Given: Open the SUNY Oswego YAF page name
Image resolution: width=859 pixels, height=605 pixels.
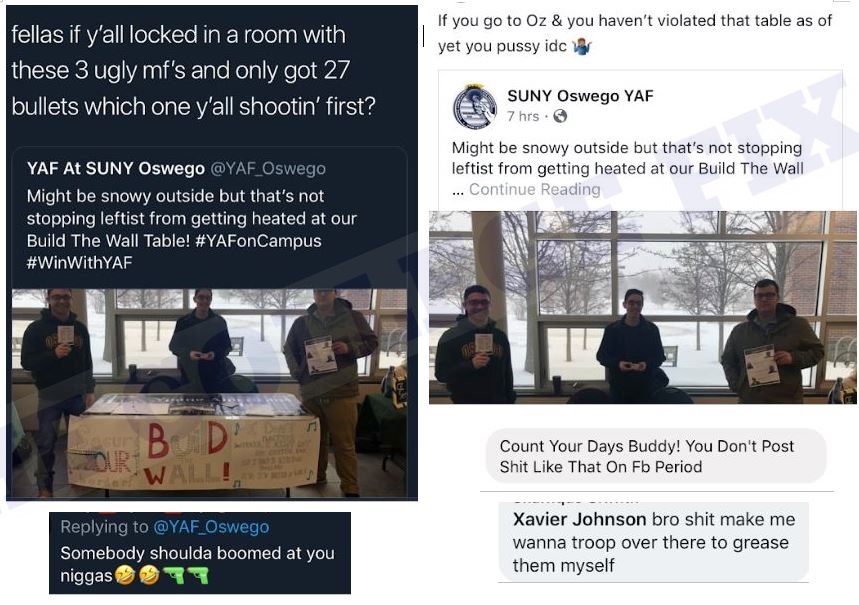Looking at the screenshot, I should point(580,96).
